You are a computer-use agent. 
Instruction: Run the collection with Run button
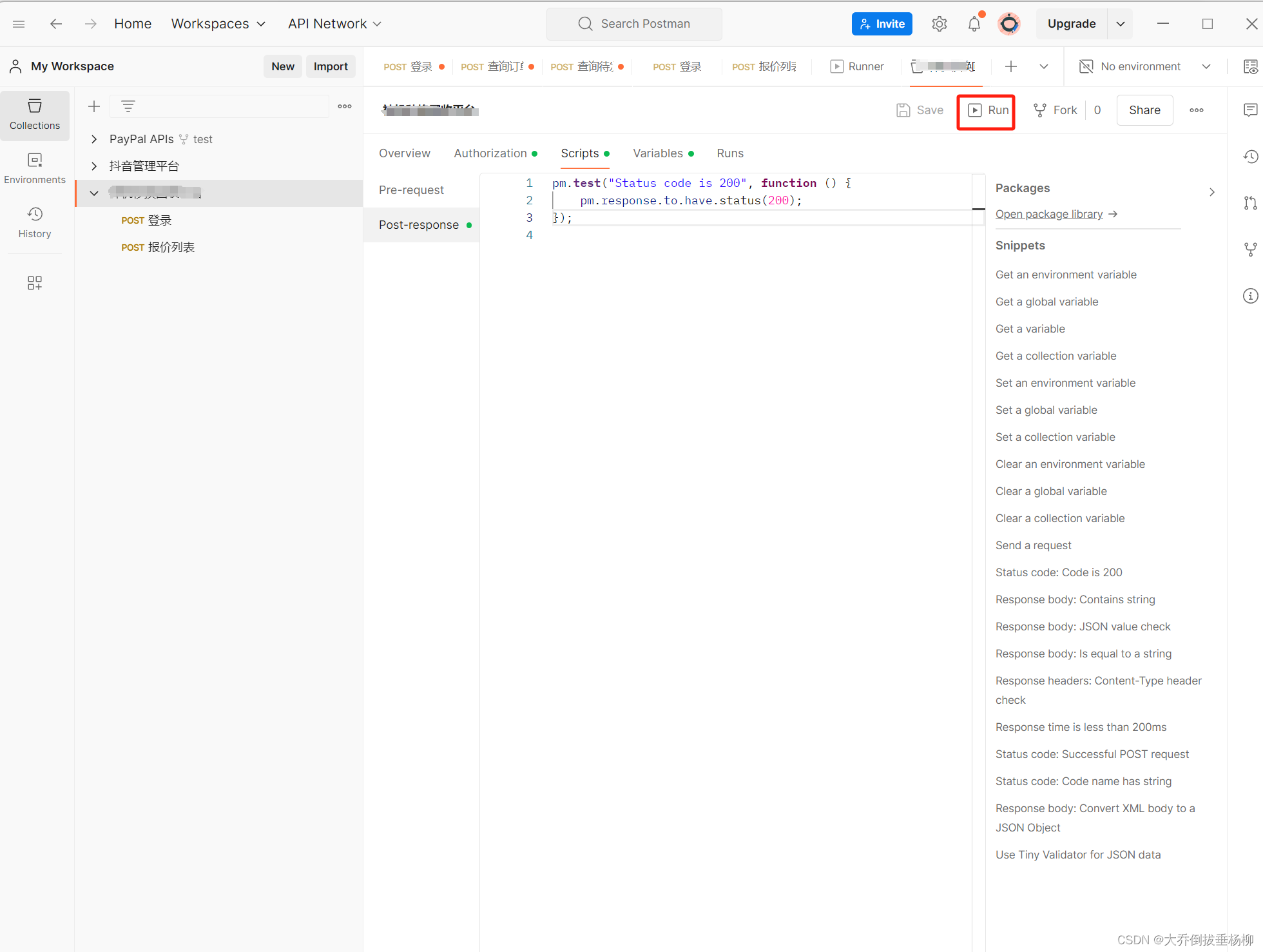coord(987,110)
